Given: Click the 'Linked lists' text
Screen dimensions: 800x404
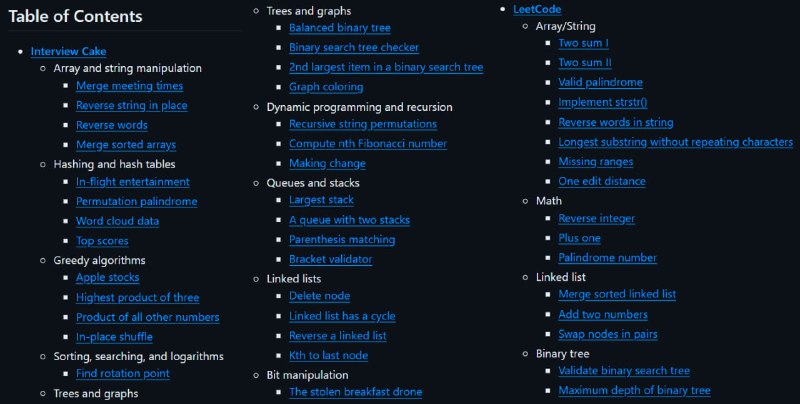Looking at the screenshot, I should point(294,279).
